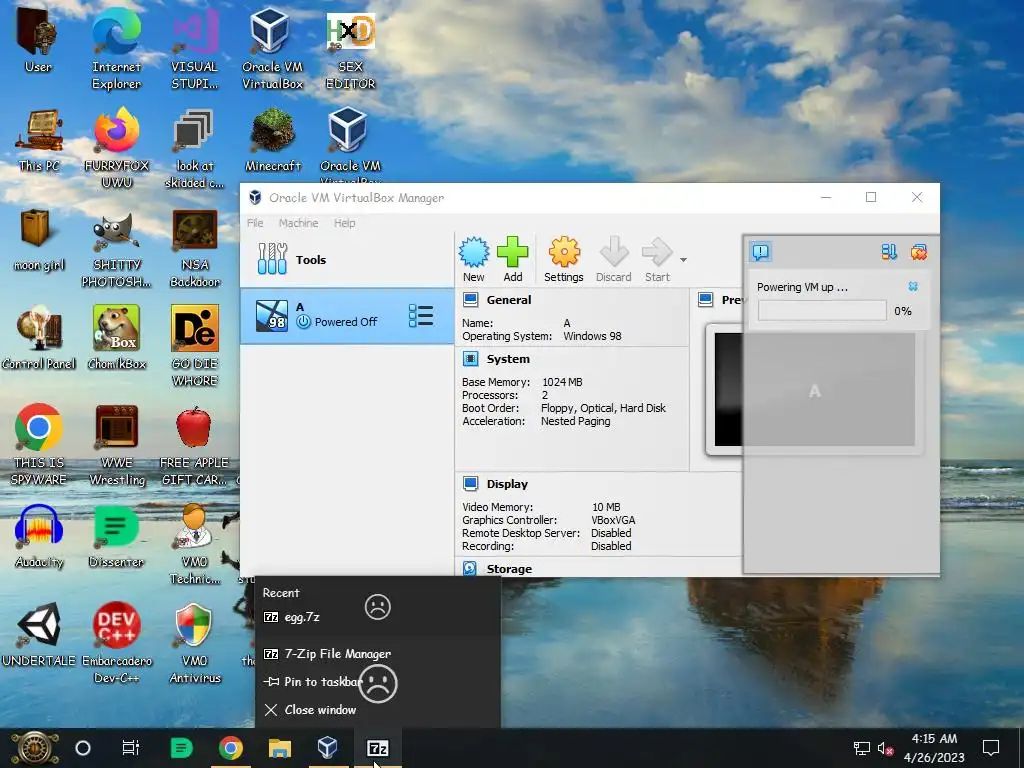Open the Help menu
This screenshot has height=768, width=1024.
tap(345, 223)
